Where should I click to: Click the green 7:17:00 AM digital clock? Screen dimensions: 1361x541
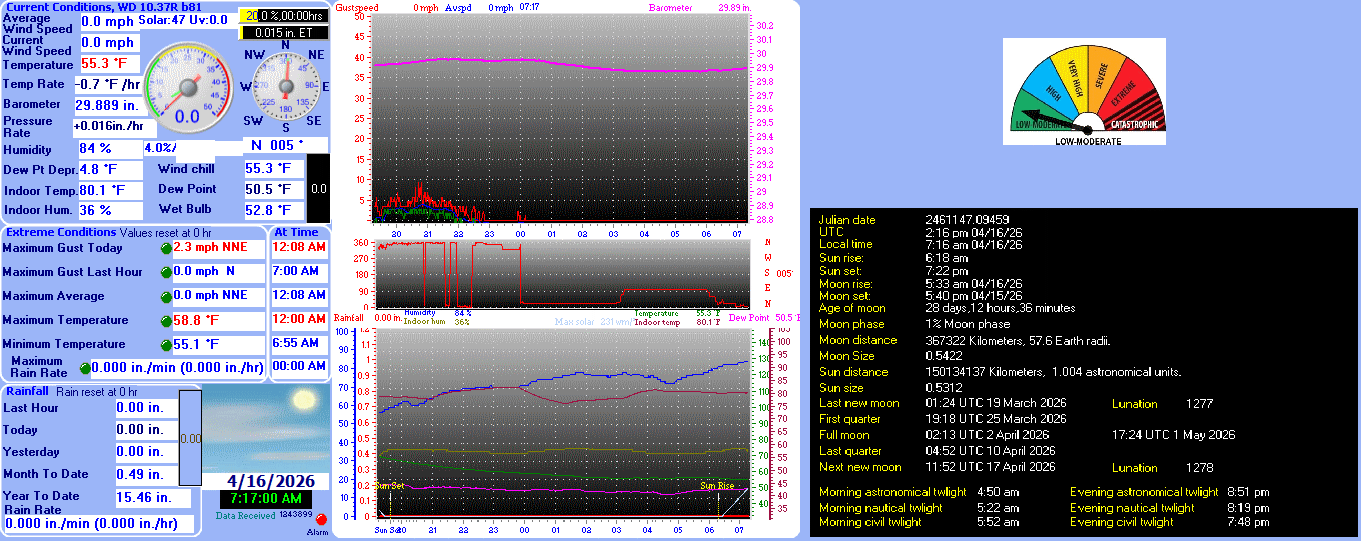(x=265, y=498)
